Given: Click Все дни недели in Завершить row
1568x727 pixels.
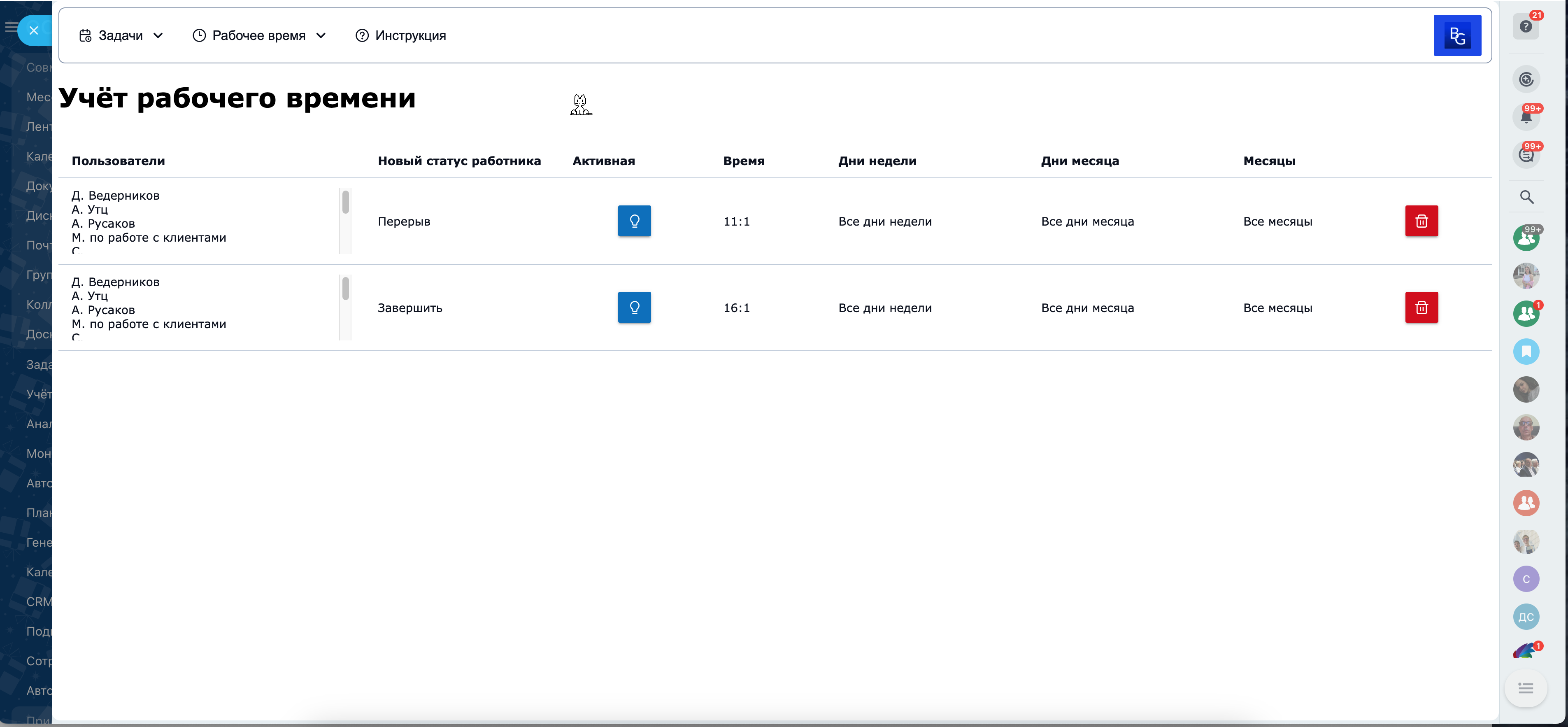Looking at the screenshot, I should 884,308.
